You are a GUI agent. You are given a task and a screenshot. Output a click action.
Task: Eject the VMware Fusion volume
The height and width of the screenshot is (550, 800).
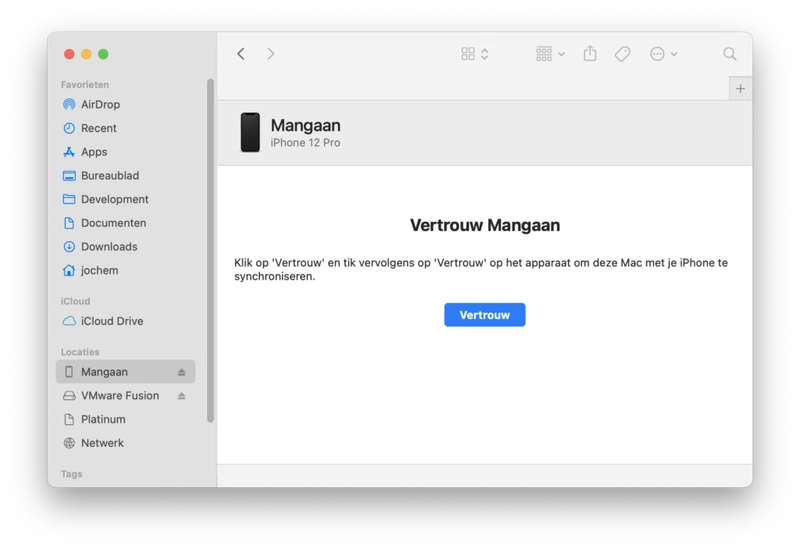pyautogui.click(x=182, y=396)
